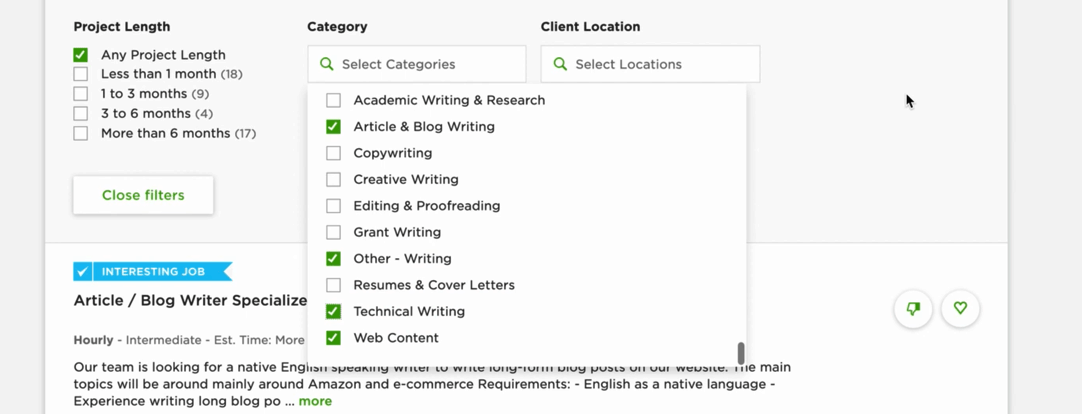Uncheck Any Project Length checkbox
The height and width of the screenshot is (414, 1082).
pyautogui.click(x=81, y=55)
